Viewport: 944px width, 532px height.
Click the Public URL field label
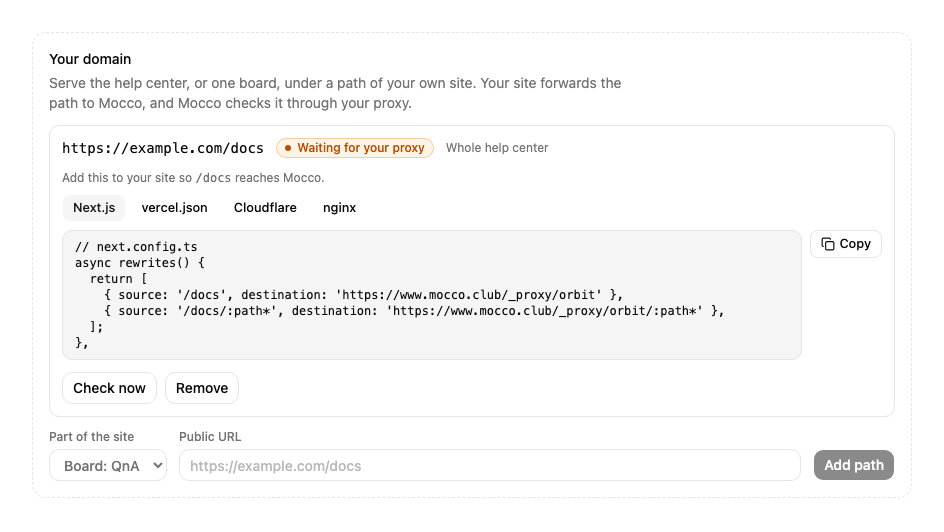coord(210,437)
